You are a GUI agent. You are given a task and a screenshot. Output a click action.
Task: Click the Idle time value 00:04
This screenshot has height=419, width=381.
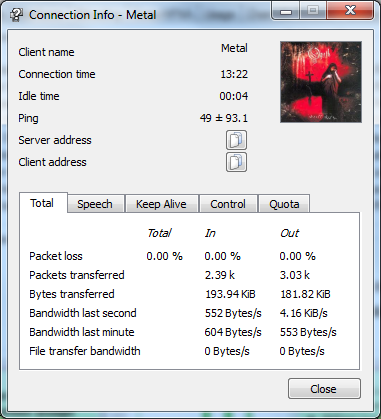234,96
